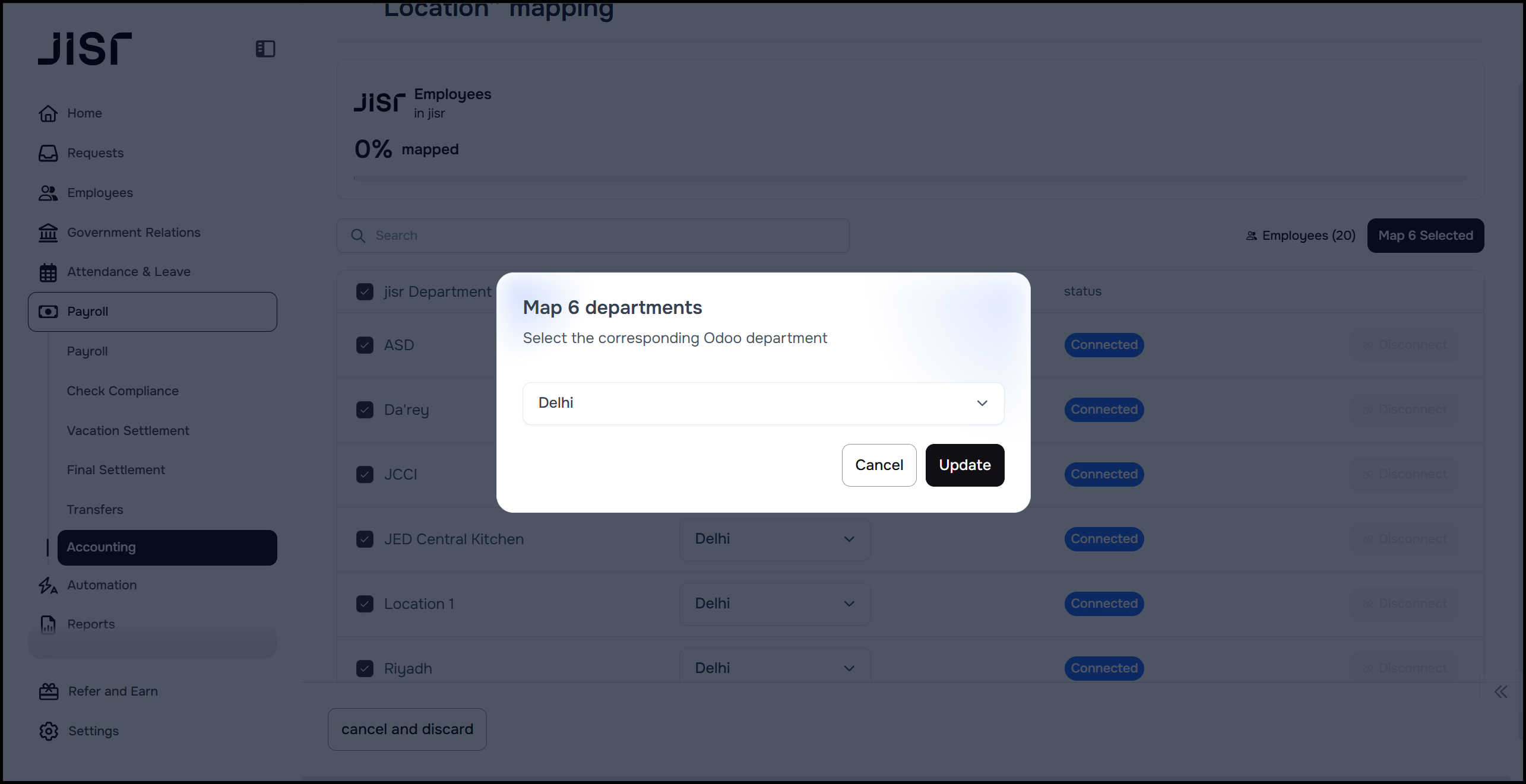Screen dimensions: 1526x784
Task: Click the Requests inbox icon
Action: click(x=48, y=153)
